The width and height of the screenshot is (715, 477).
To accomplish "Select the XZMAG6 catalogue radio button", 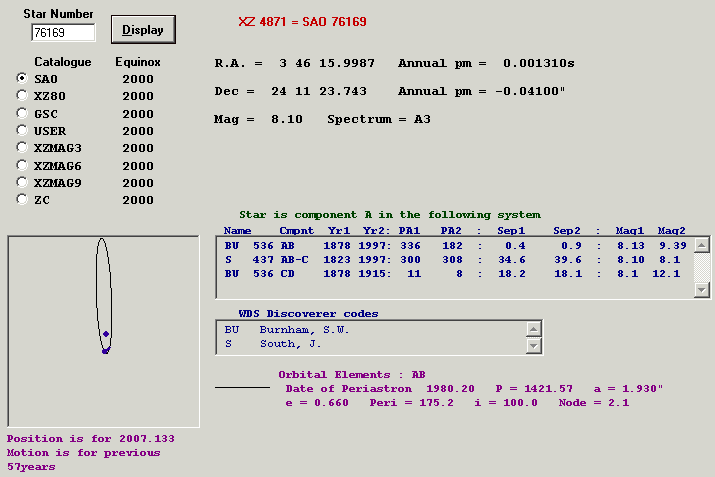I will tap(21, 165).
